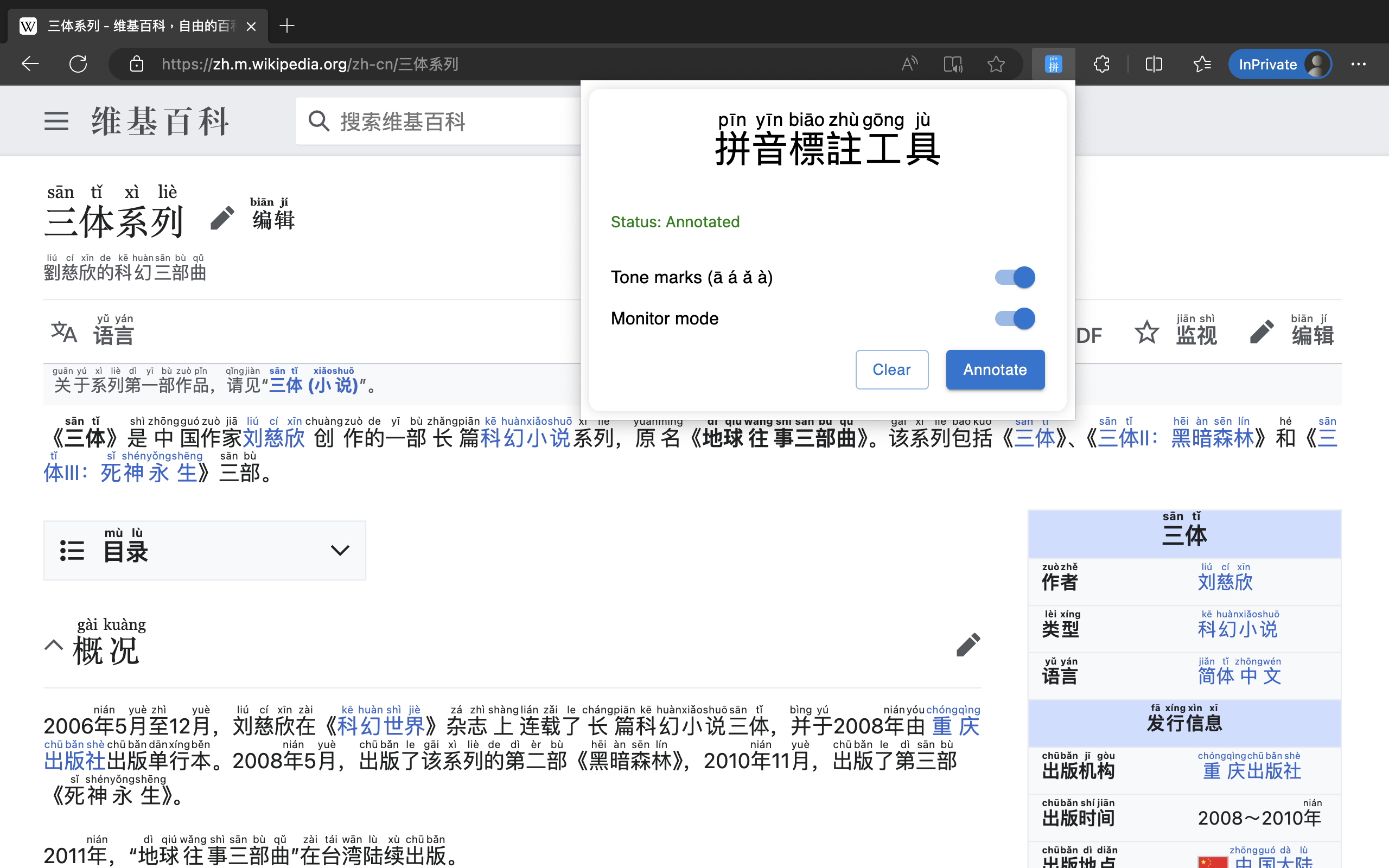This screenshot has width=1389, height=868.
Task: Open a new browser tab
Action: tap(286, 25)
